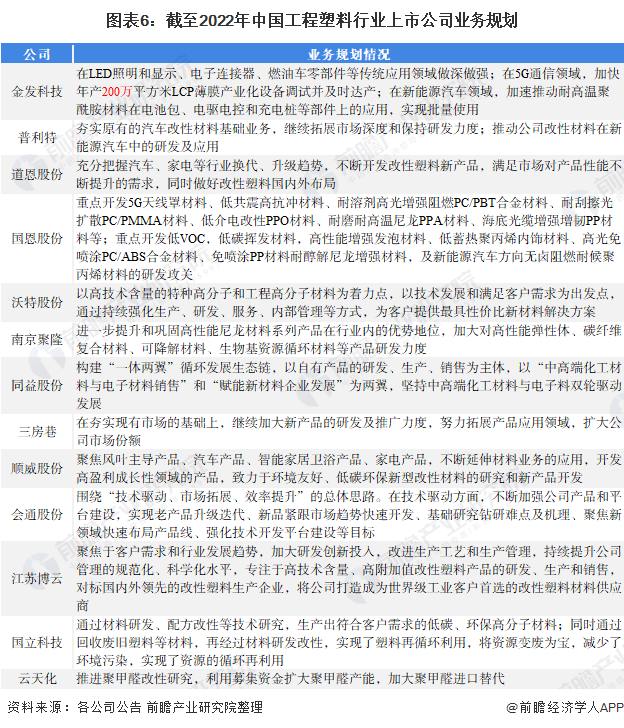Click 会通股份 plan text starting '围绕“技术驱动'
This screenshot has height=728, width=624.
[x=348, y=514]
